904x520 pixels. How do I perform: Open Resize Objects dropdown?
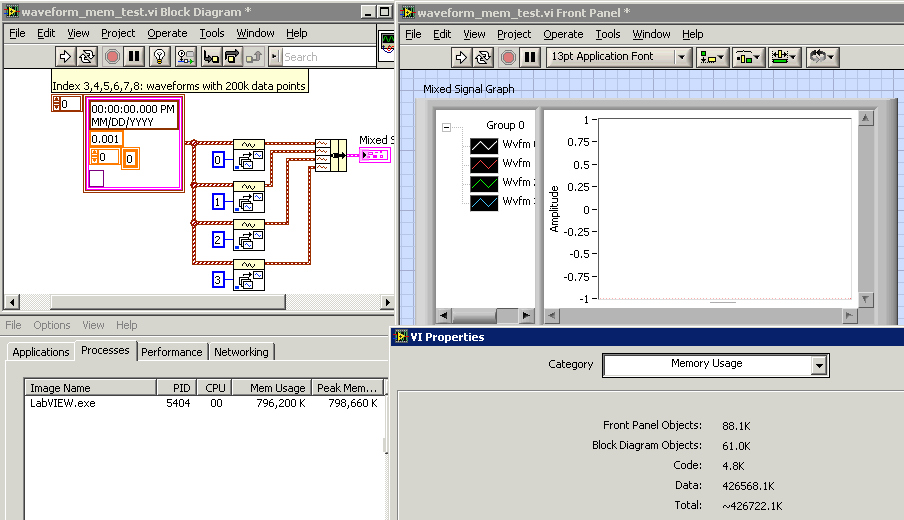[x=784, y=57]
